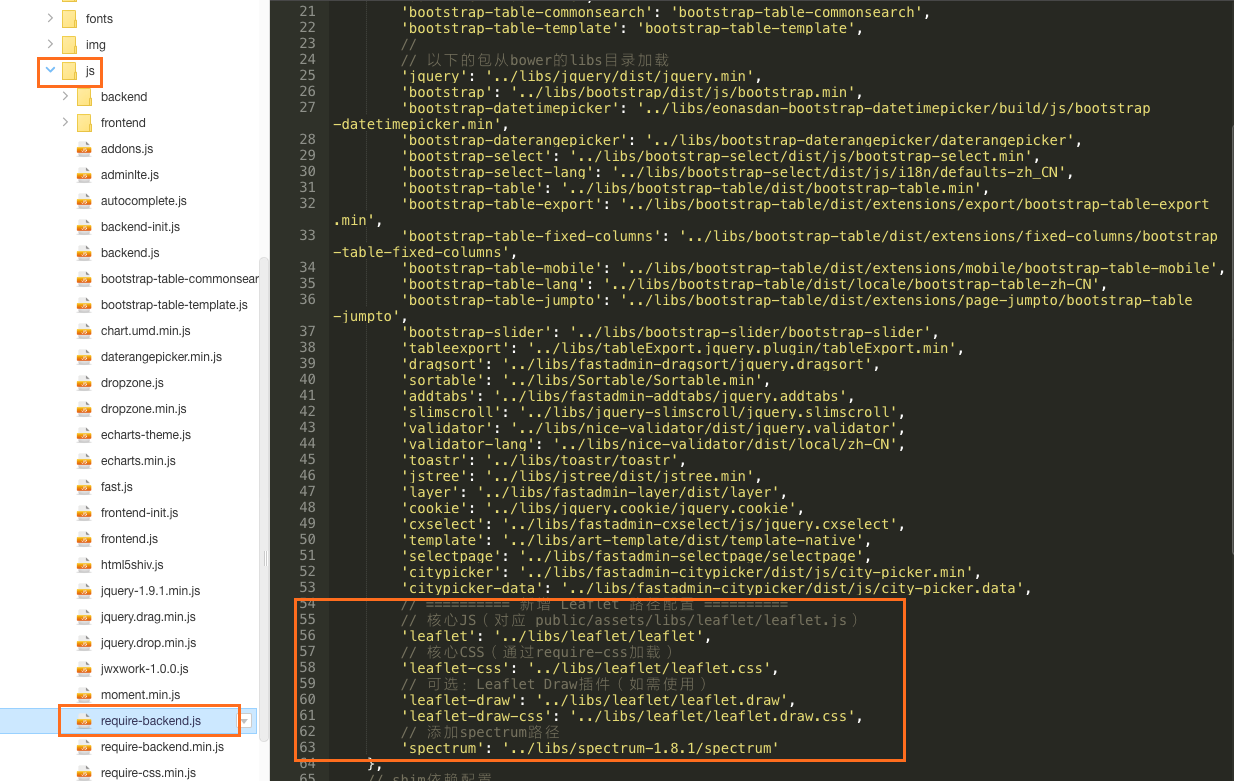Click the 'leaflet-draw-css' line in code
This screenshot has height=781, width=1234.
[631, 716]
